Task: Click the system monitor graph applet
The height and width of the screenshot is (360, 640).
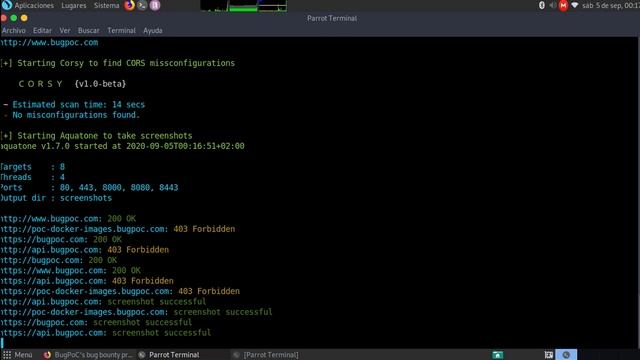Action: [243, 6]
